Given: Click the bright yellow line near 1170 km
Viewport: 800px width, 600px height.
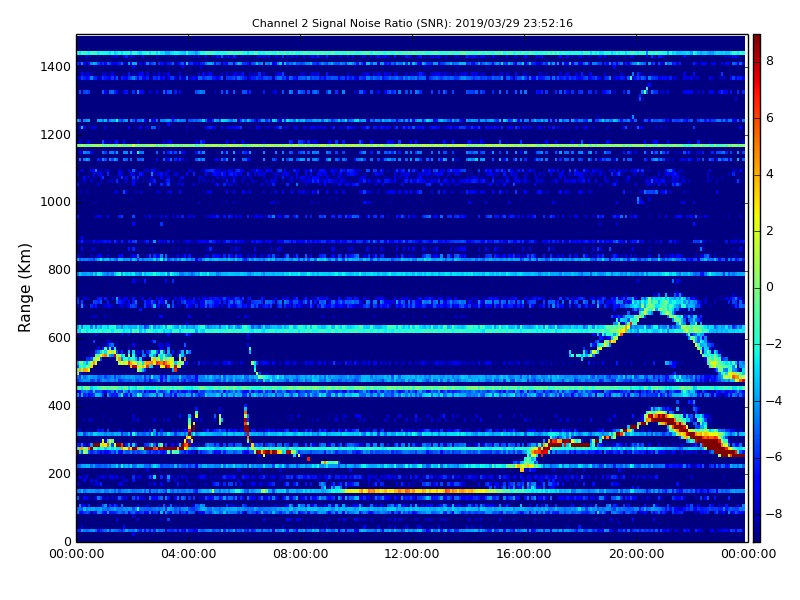Looking at the screenshot, I should click(411, 146).
